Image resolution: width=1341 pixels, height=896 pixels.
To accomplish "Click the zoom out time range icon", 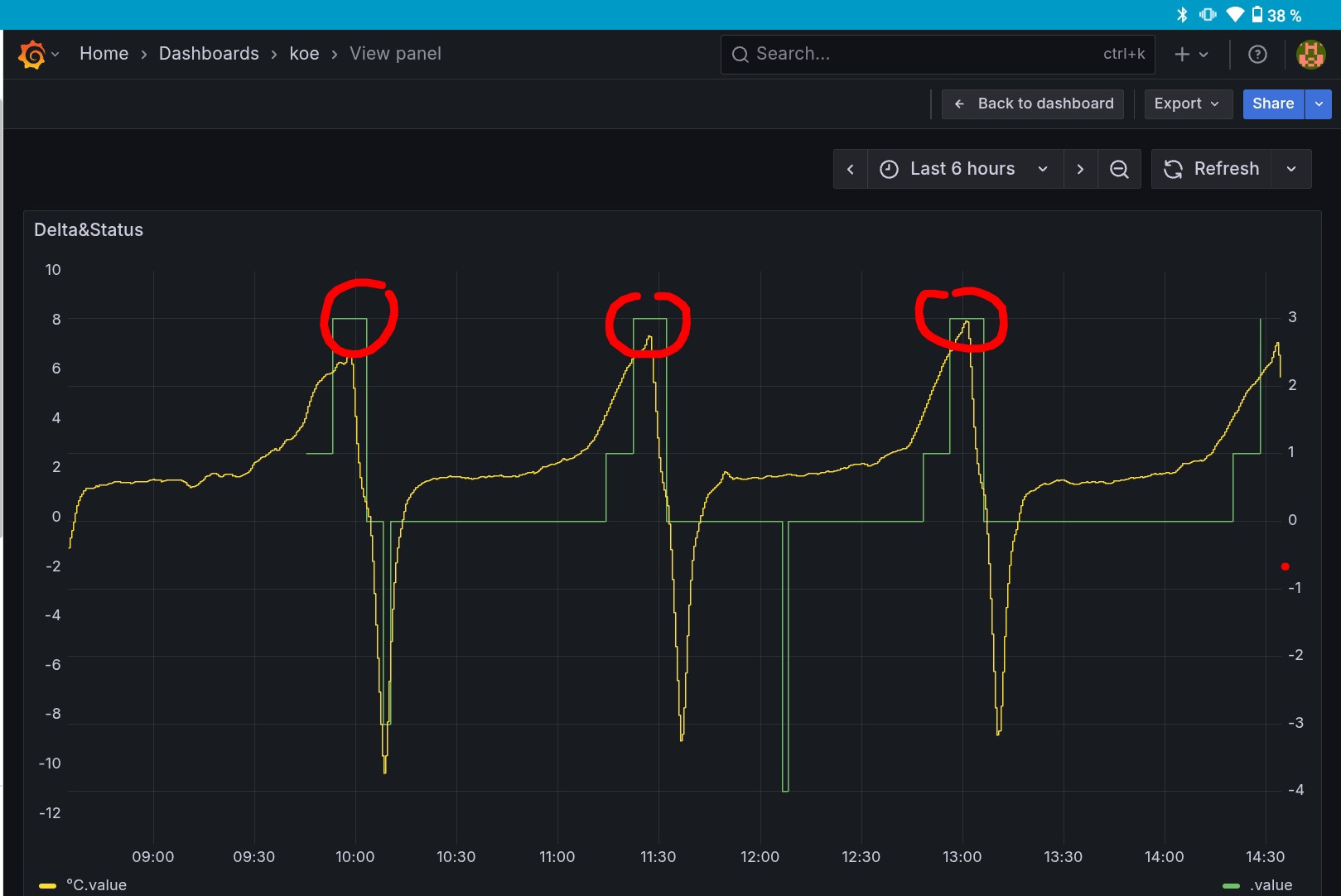I will (1119, 169).
